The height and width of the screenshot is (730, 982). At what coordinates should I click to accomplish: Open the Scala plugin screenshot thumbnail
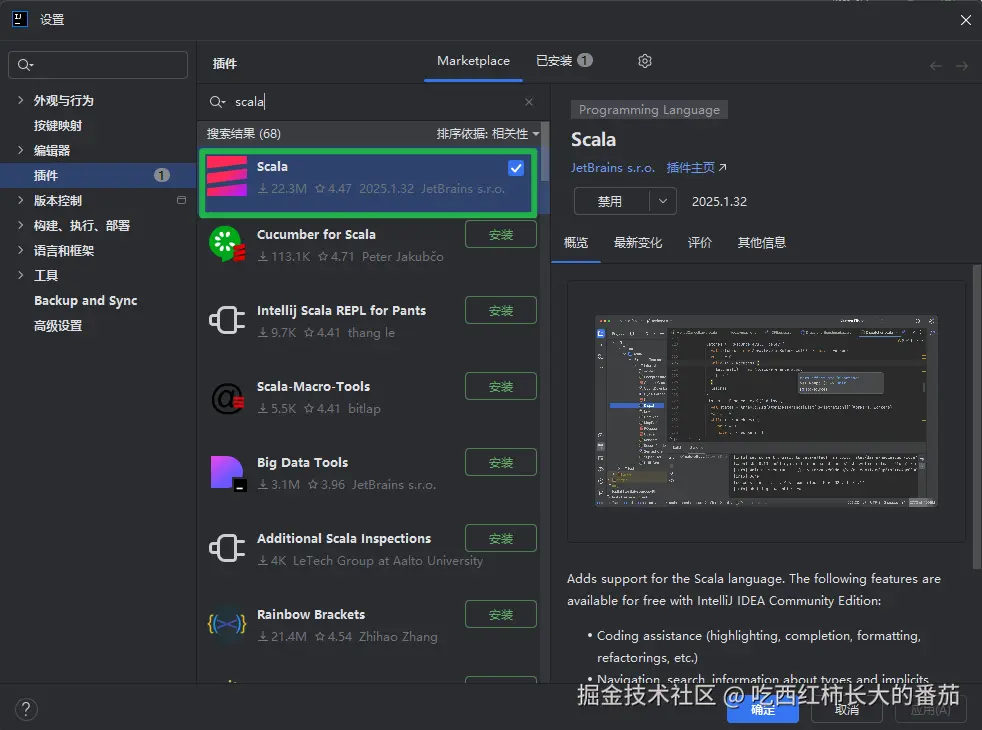(766, 411)
